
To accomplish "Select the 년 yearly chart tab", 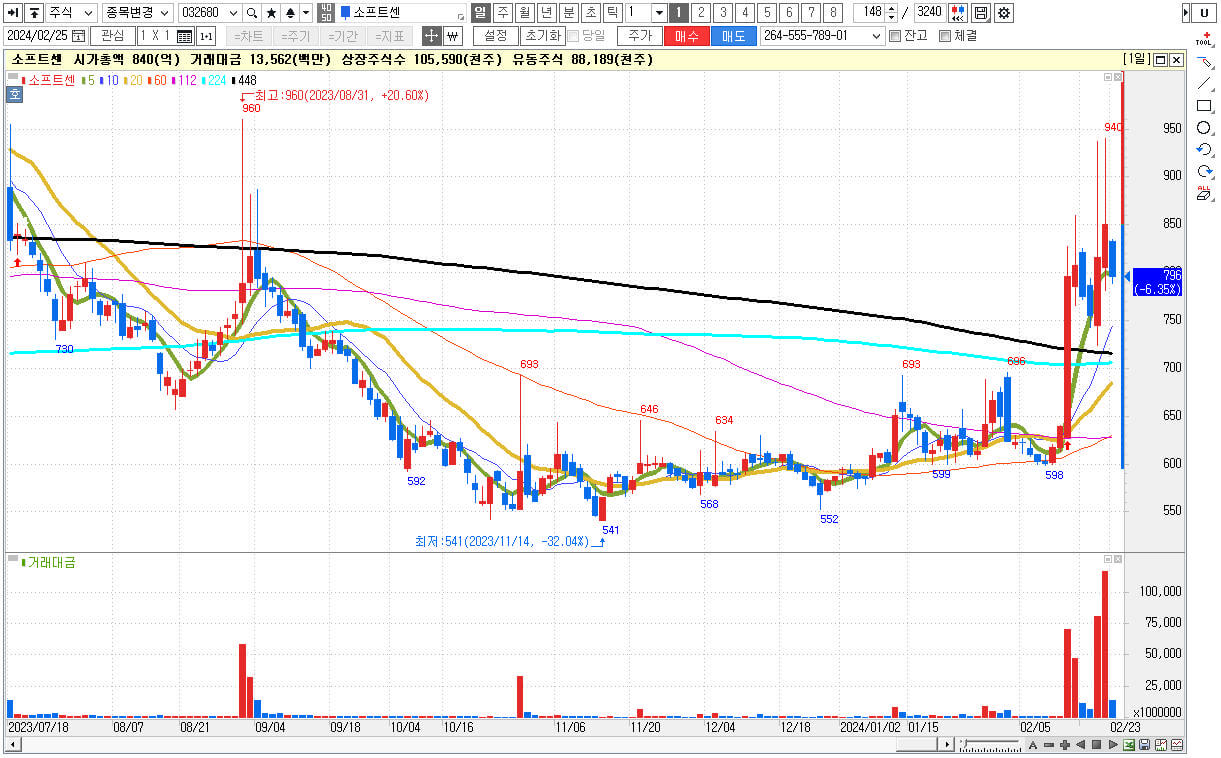I will click(x=546, y=13).
